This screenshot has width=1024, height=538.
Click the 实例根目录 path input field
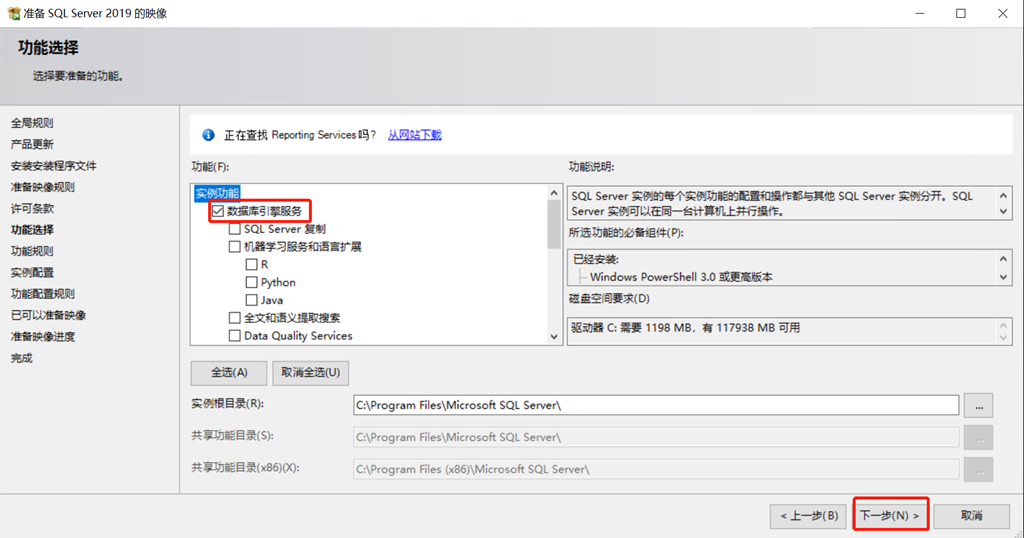(656, 405)
